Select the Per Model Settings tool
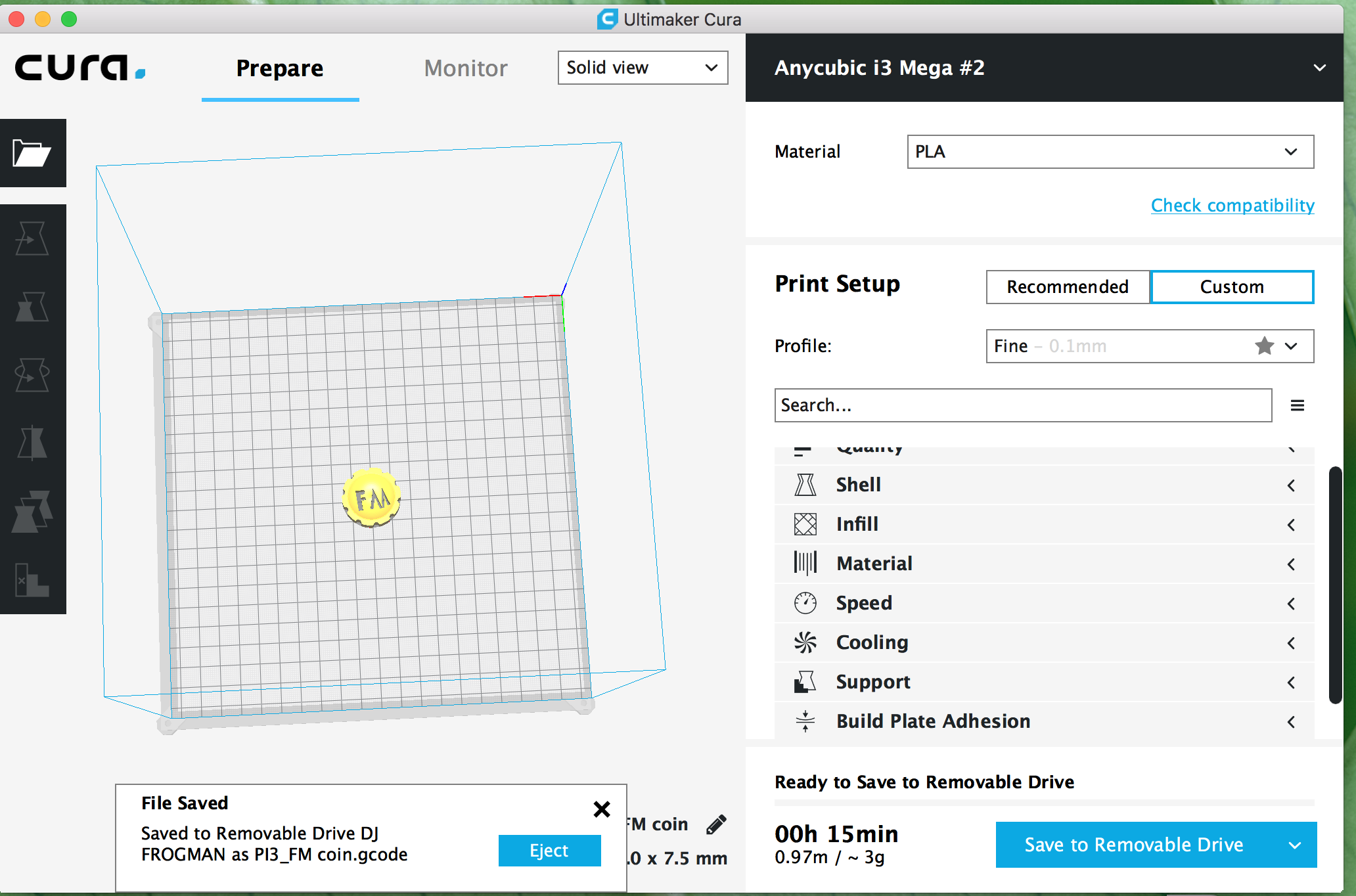 click(x=32, y=512)
